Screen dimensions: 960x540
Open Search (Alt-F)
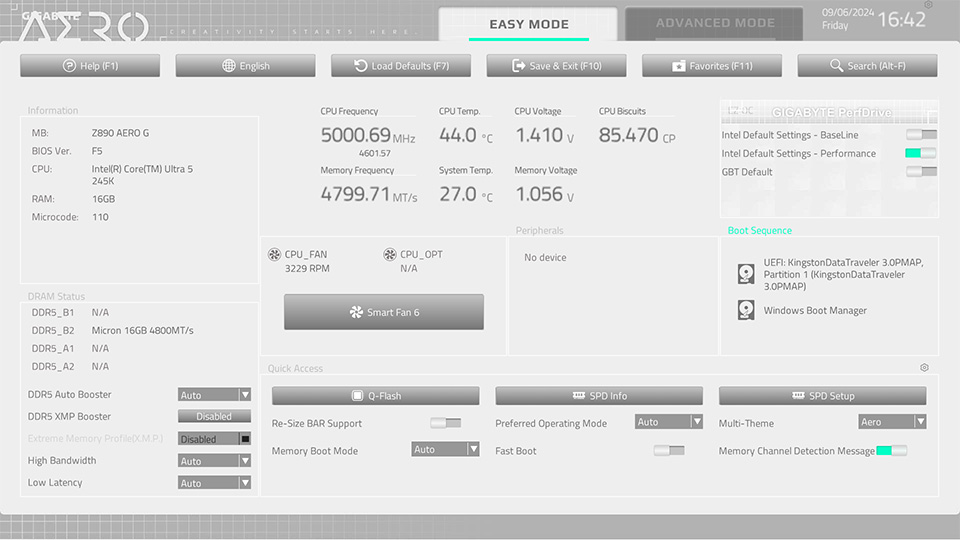click(868, 66)
